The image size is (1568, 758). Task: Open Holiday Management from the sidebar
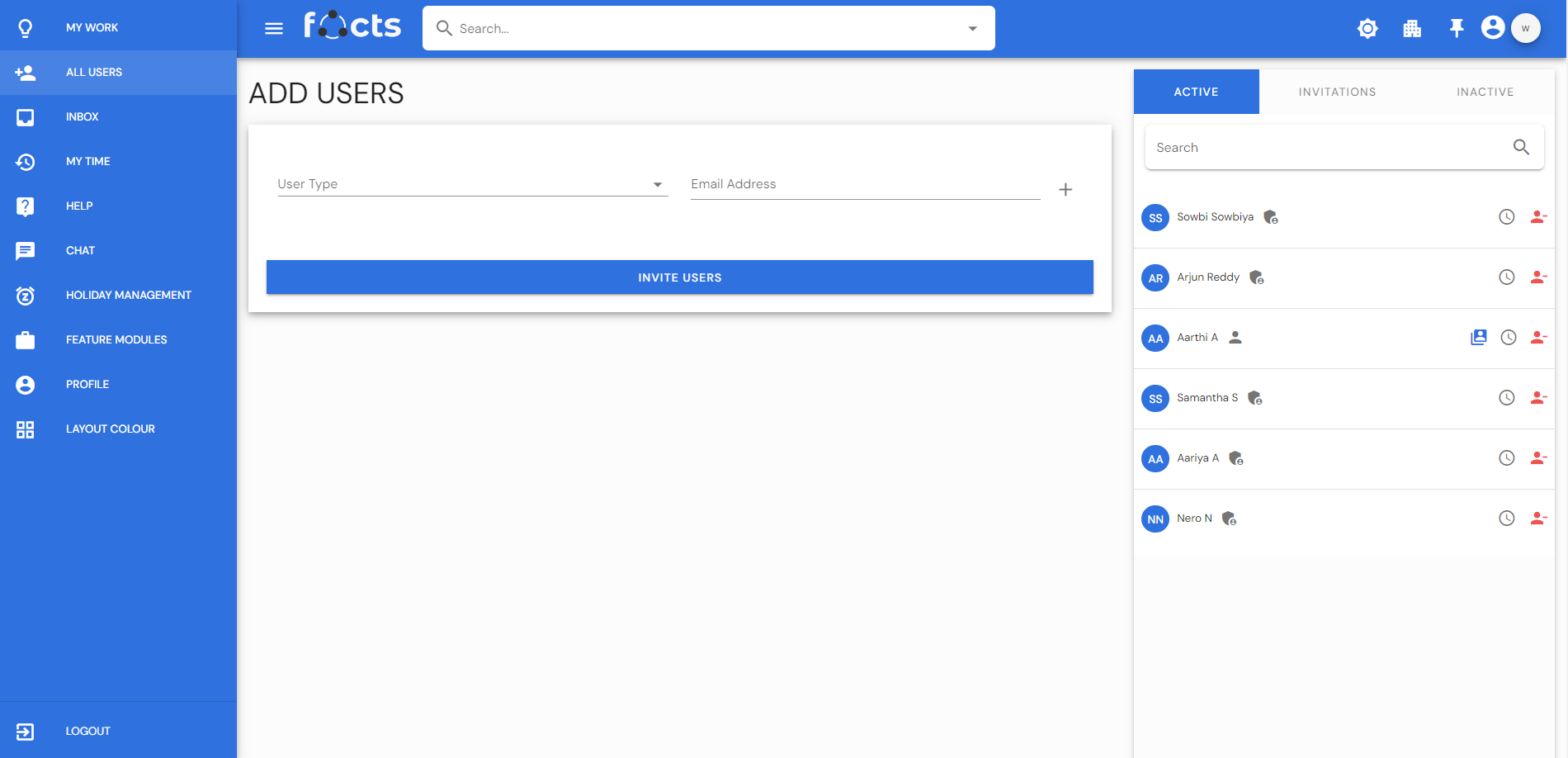click(128, 295)
